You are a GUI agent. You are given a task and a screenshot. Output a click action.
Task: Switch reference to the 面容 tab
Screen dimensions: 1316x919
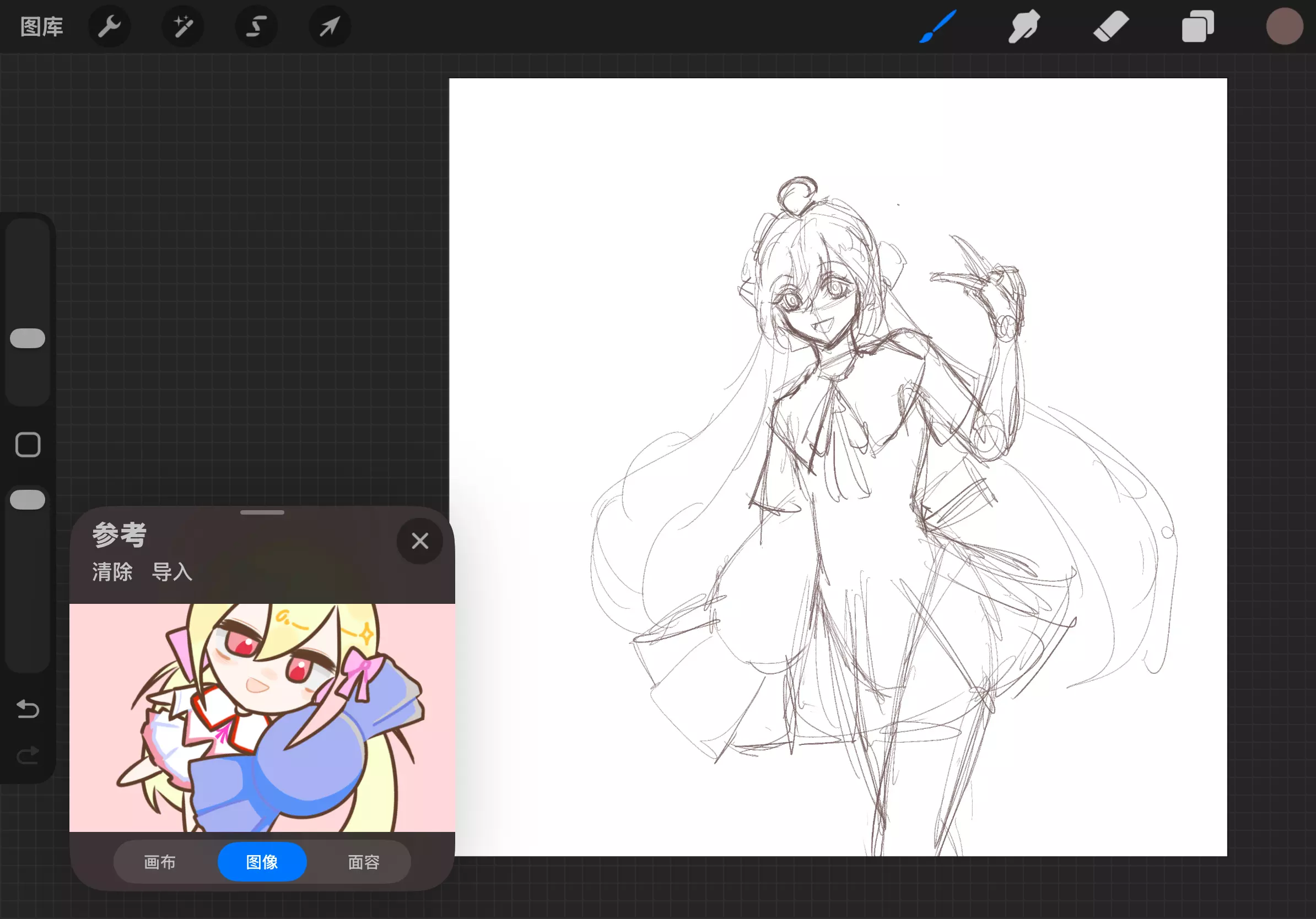pos(363,862)
